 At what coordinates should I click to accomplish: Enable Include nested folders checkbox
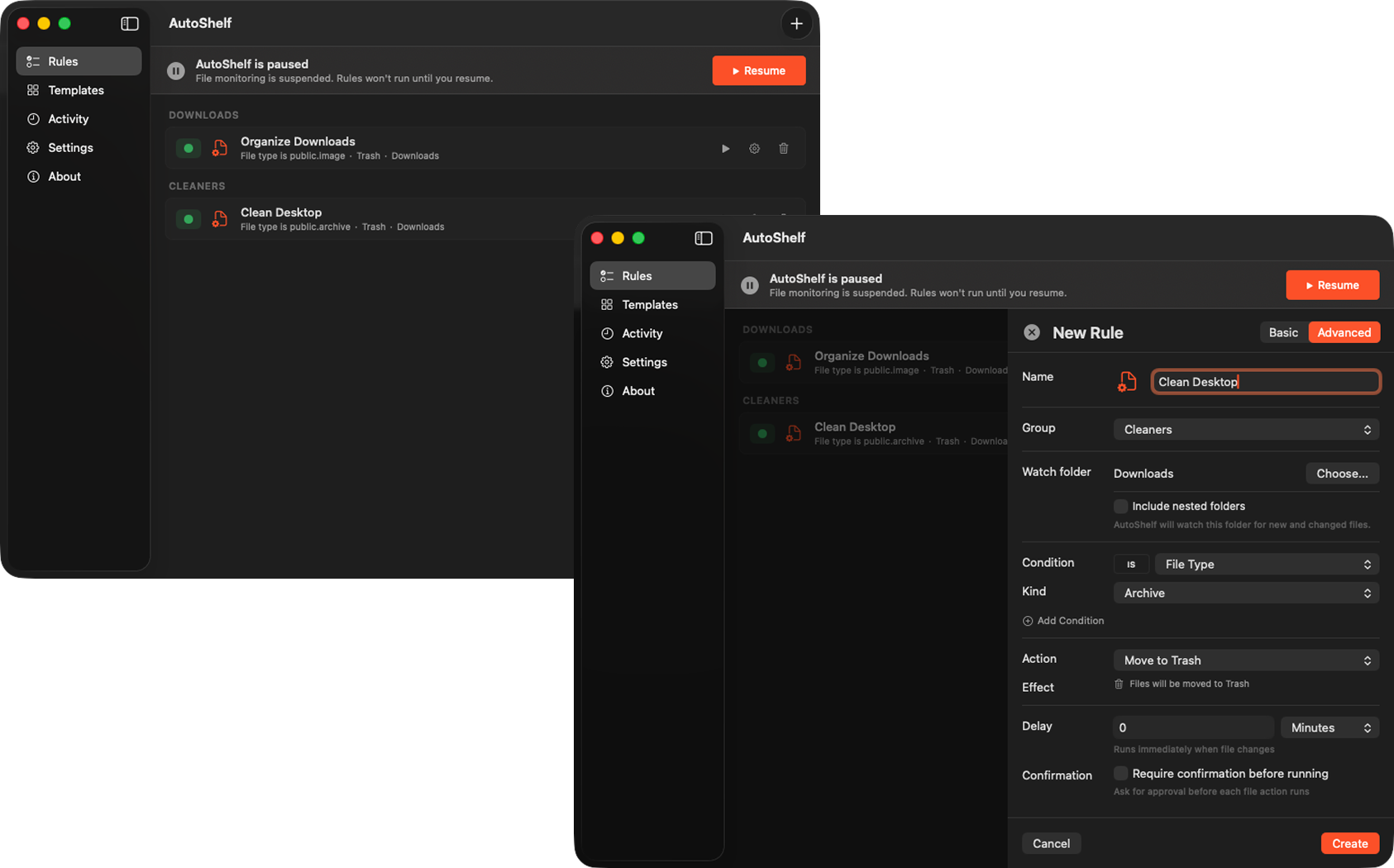(1121, 506)
